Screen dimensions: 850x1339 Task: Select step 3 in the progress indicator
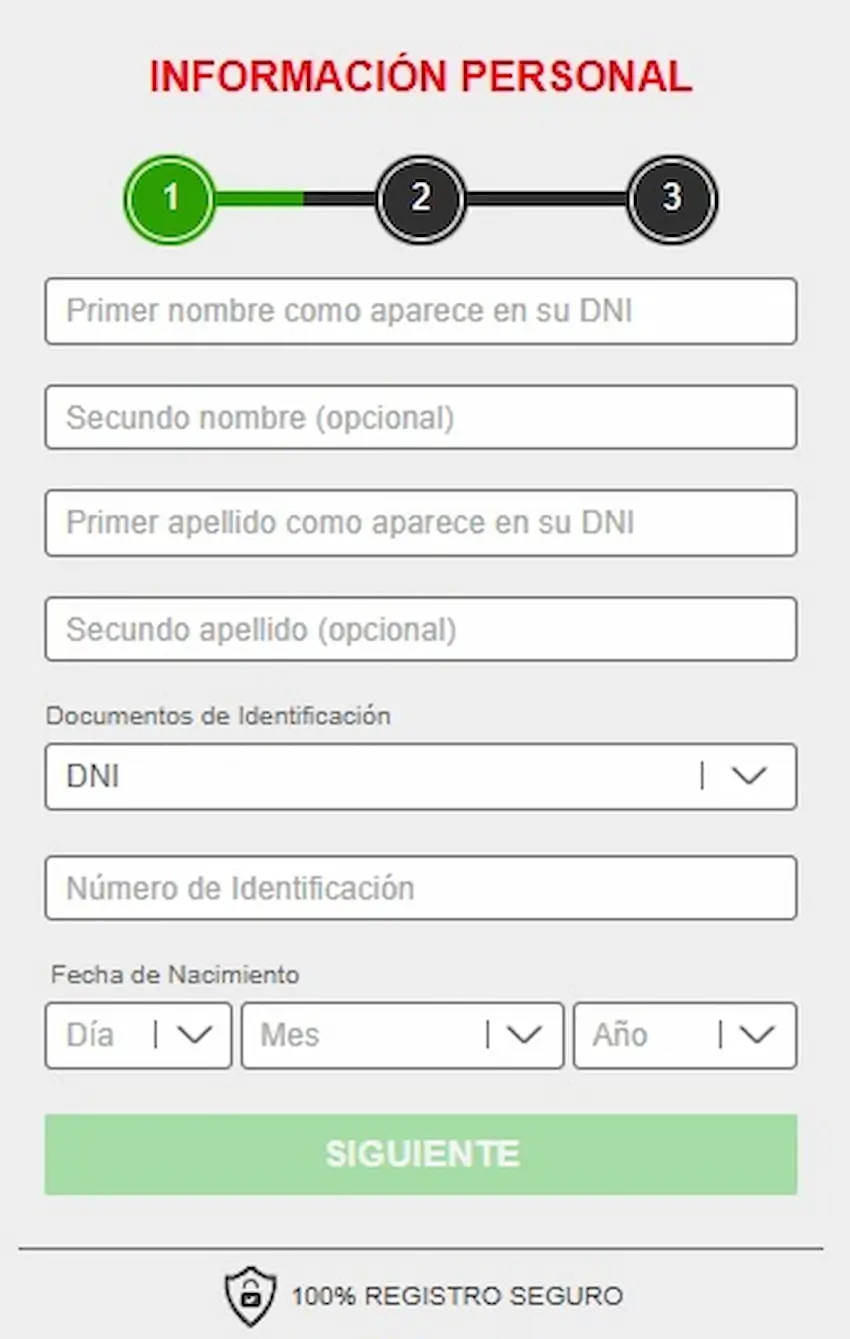[671, 200]
